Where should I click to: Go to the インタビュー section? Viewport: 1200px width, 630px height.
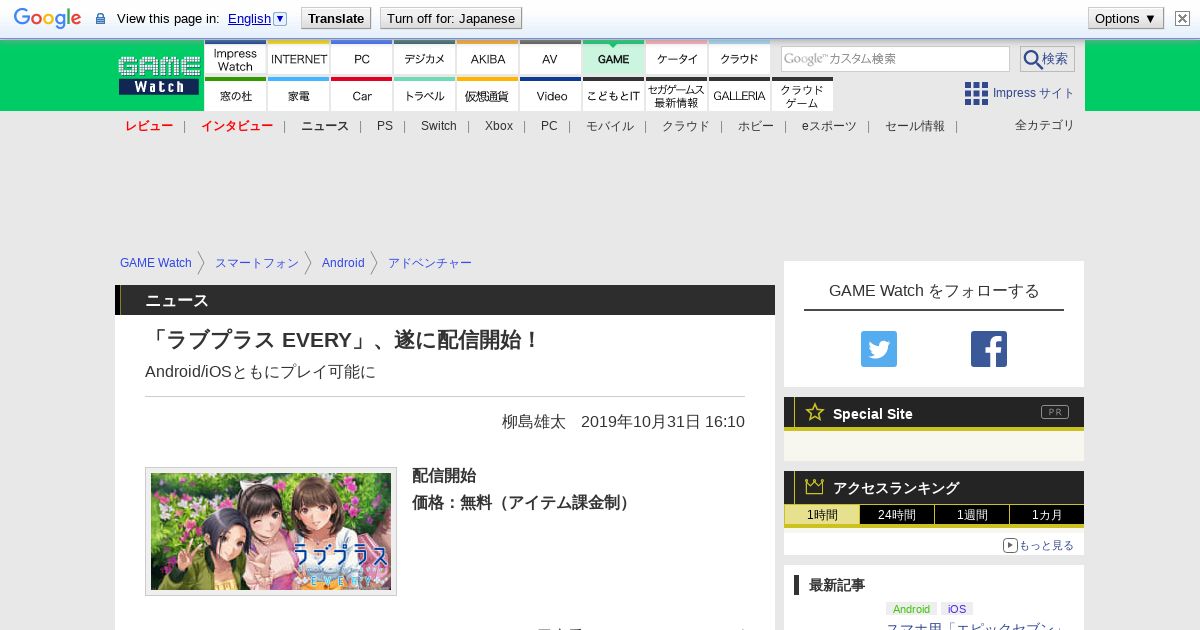[237, 126]
